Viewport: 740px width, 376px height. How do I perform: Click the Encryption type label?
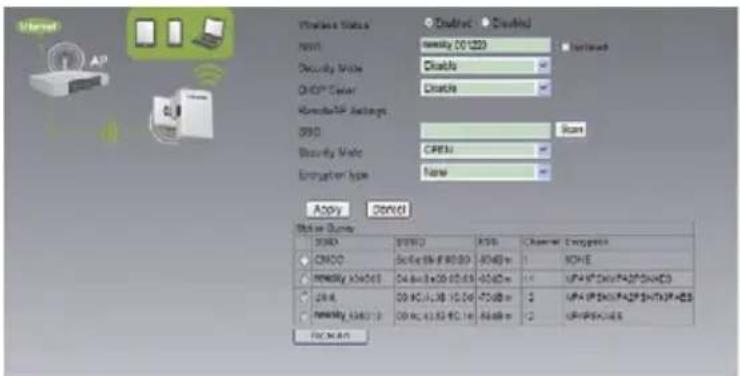pyautogui.click(x=333, y=175)
